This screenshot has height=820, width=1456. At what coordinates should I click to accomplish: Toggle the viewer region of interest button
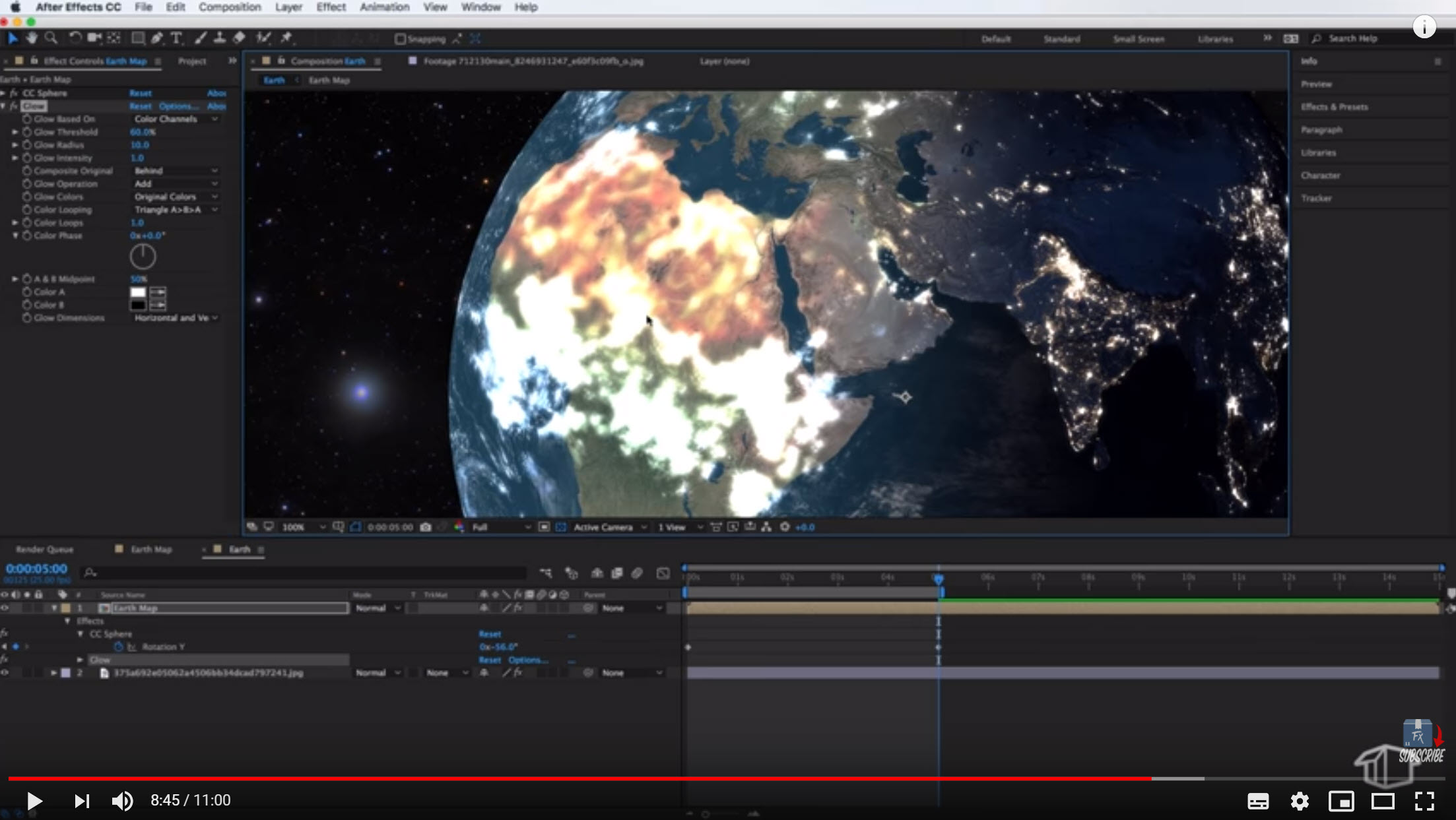pos(544,527)
